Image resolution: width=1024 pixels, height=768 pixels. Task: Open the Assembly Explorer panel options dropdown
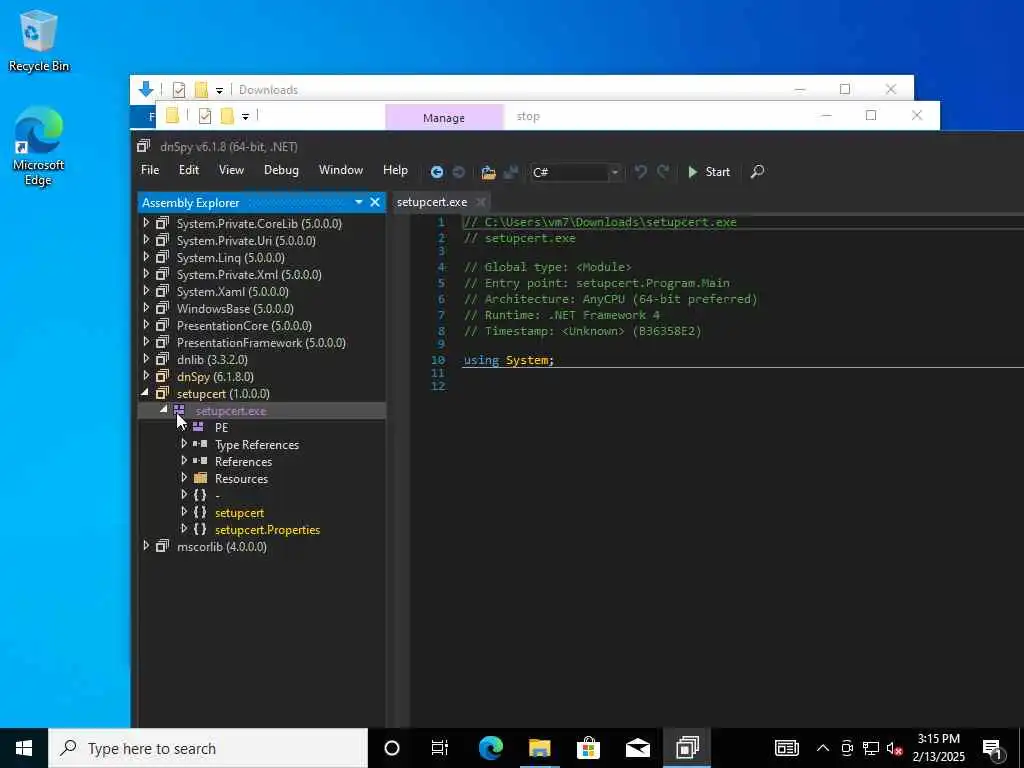click(x=359, y=202)
